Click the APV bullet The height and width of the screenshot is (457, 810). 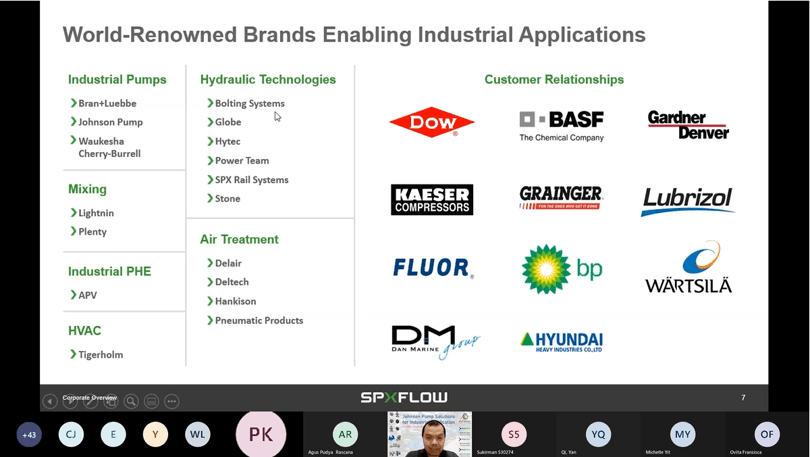click(x=84, y=295)
